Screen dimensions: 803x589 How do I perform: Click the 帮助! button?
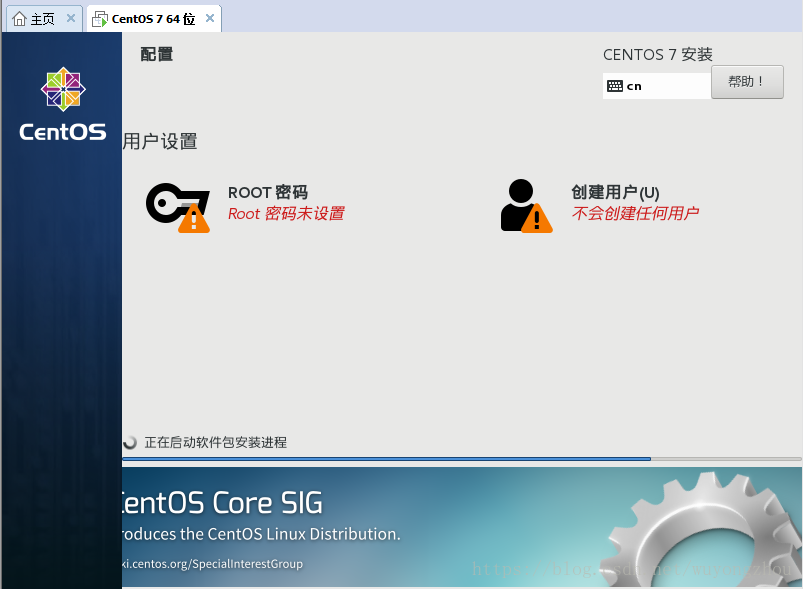coord(747,81)
